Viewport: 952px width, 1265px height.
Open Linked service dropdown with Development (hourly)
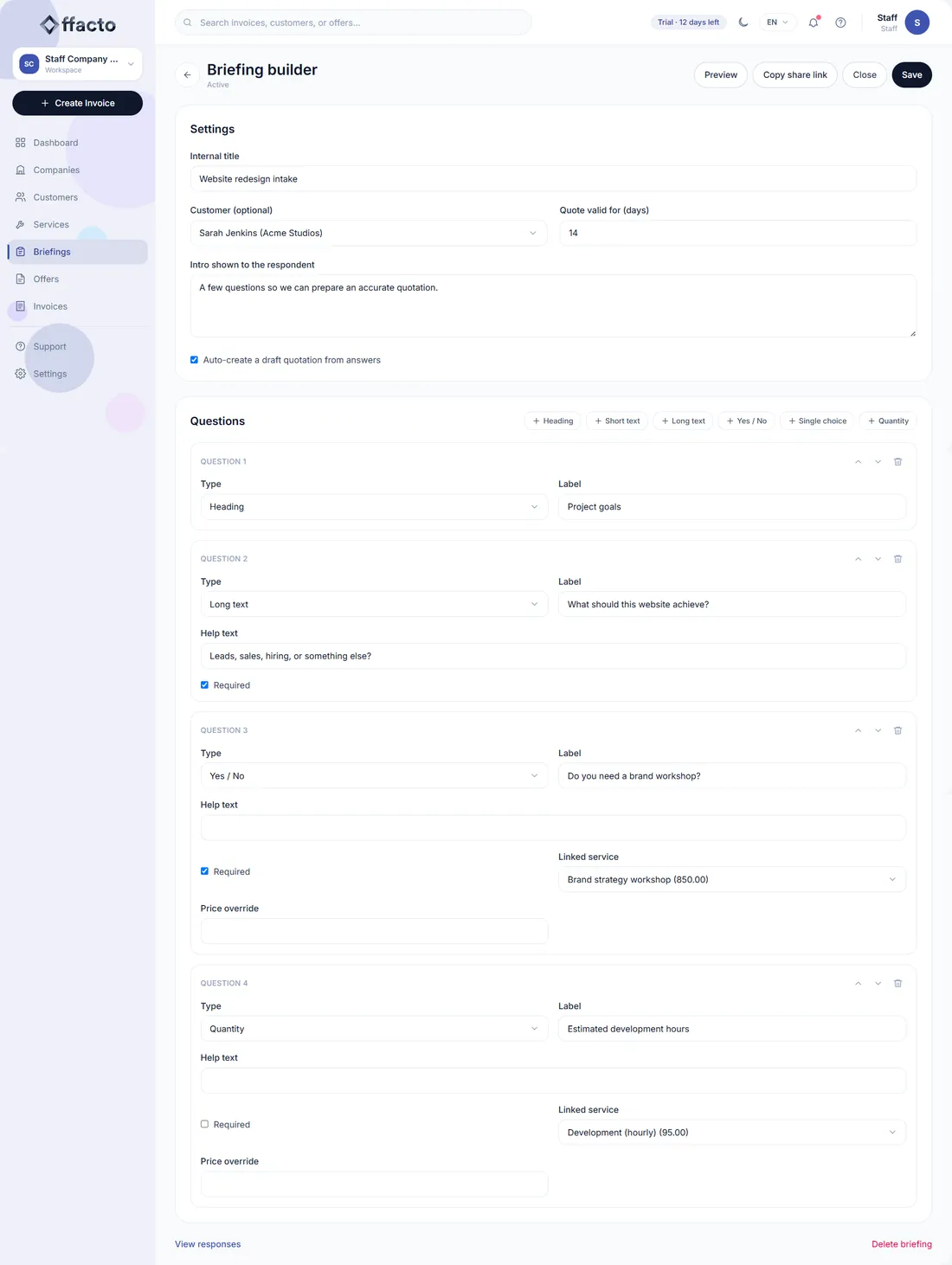(x=732, y=1133)
